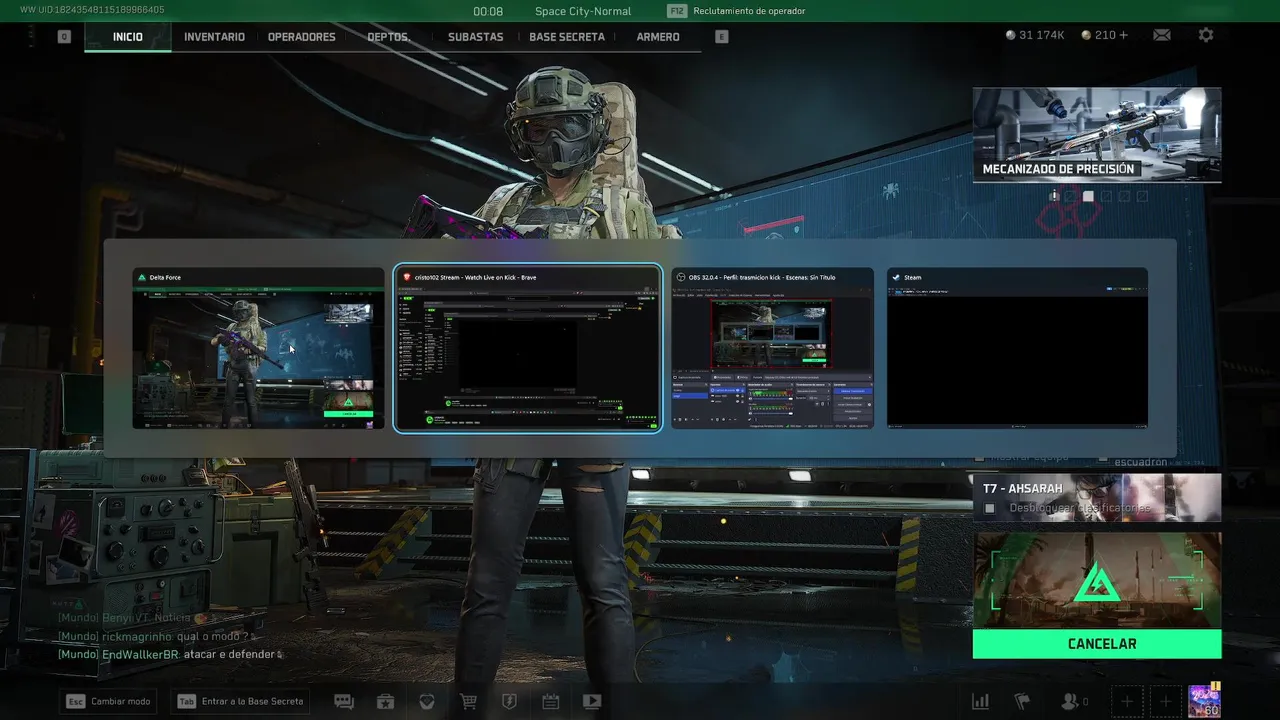Click the flag icon in bottom bar
This screenshot has height=720, width=1280.
click(x=1023, y=702)
